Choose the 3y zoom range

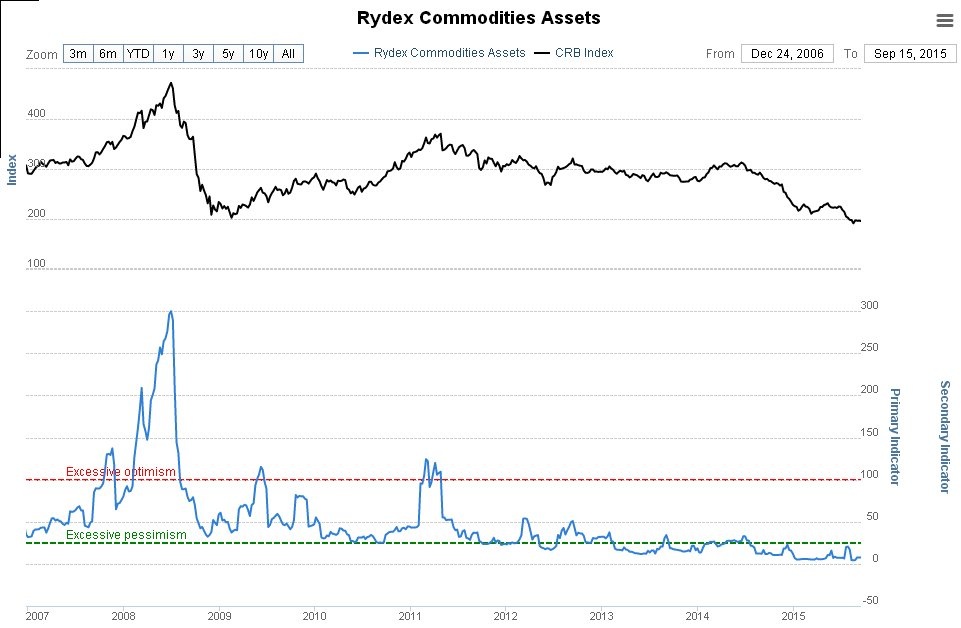coord(198,54)
